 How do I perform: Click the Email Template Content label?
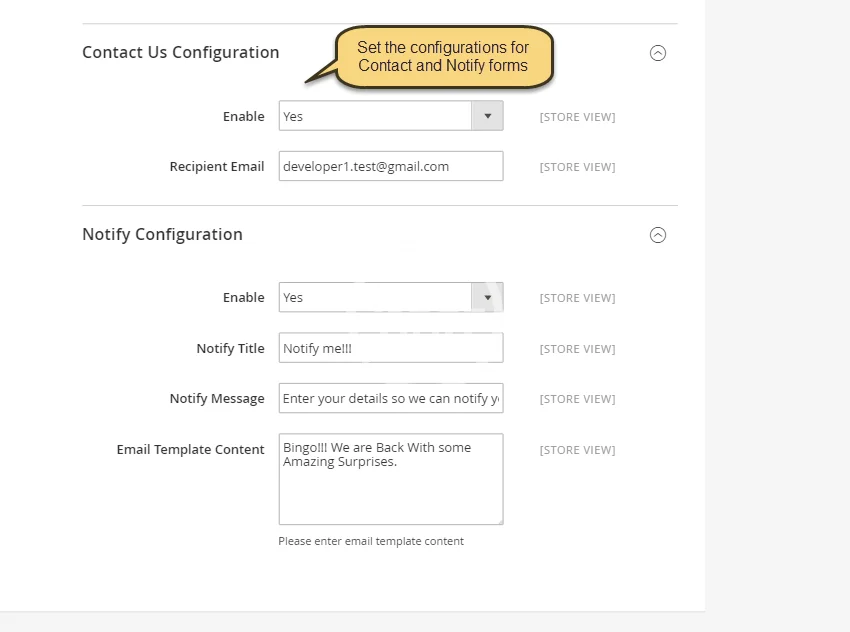(190, 450)
